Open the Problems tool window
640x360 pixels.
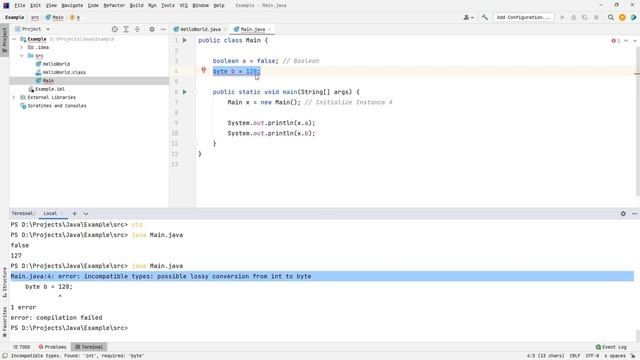click(x=53, y=347)
